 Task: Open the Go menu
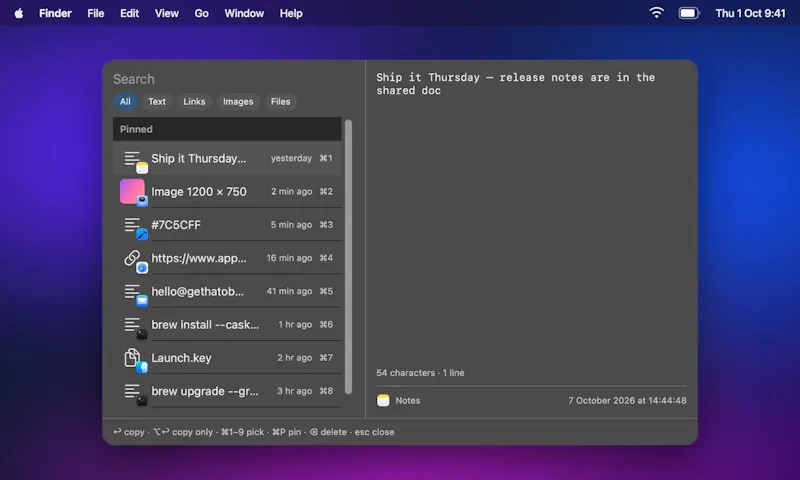(x=201, y=13)
